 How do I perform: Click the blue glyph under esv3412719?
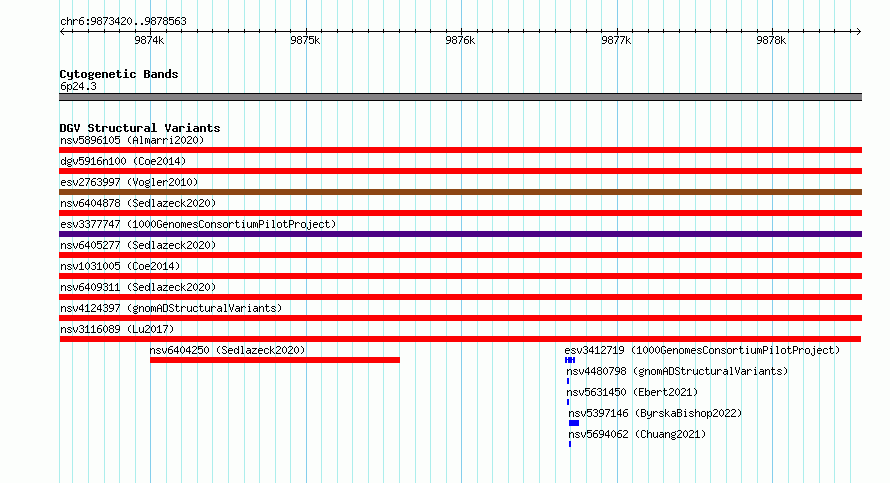570,360
